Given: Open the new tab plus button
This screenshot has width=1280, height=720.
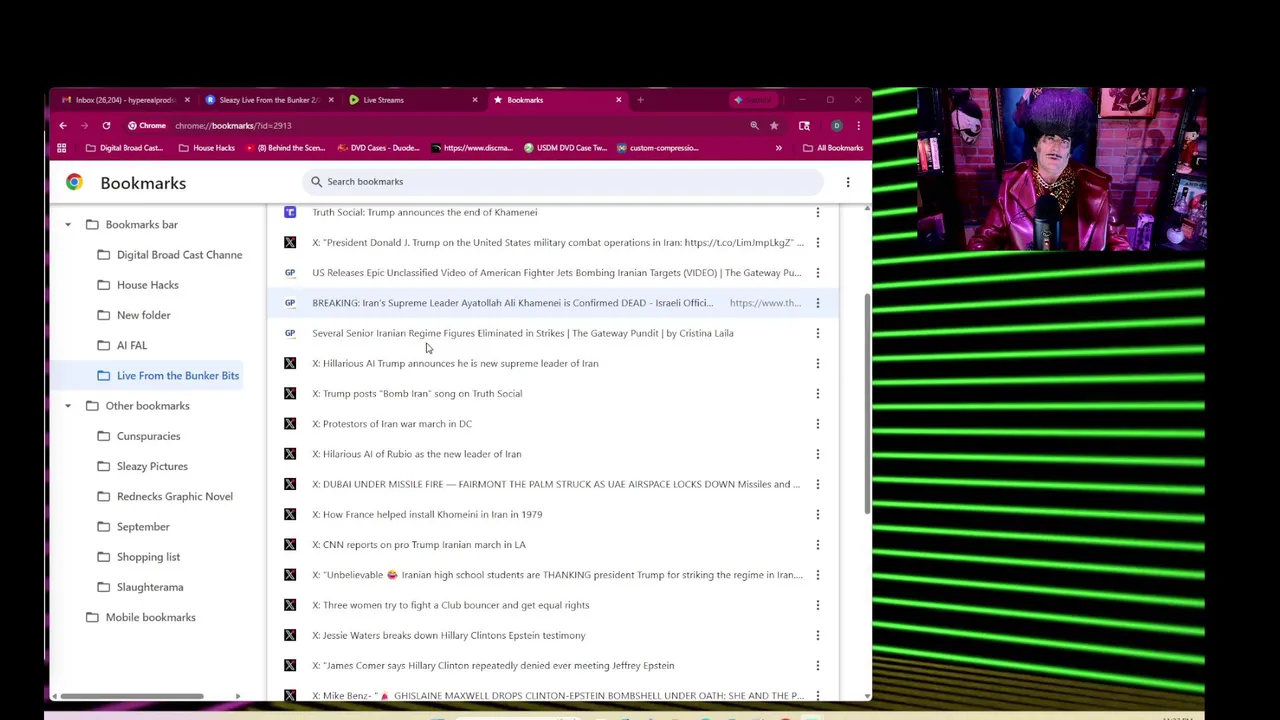Looking at the screenshot, I should (641, 100).
